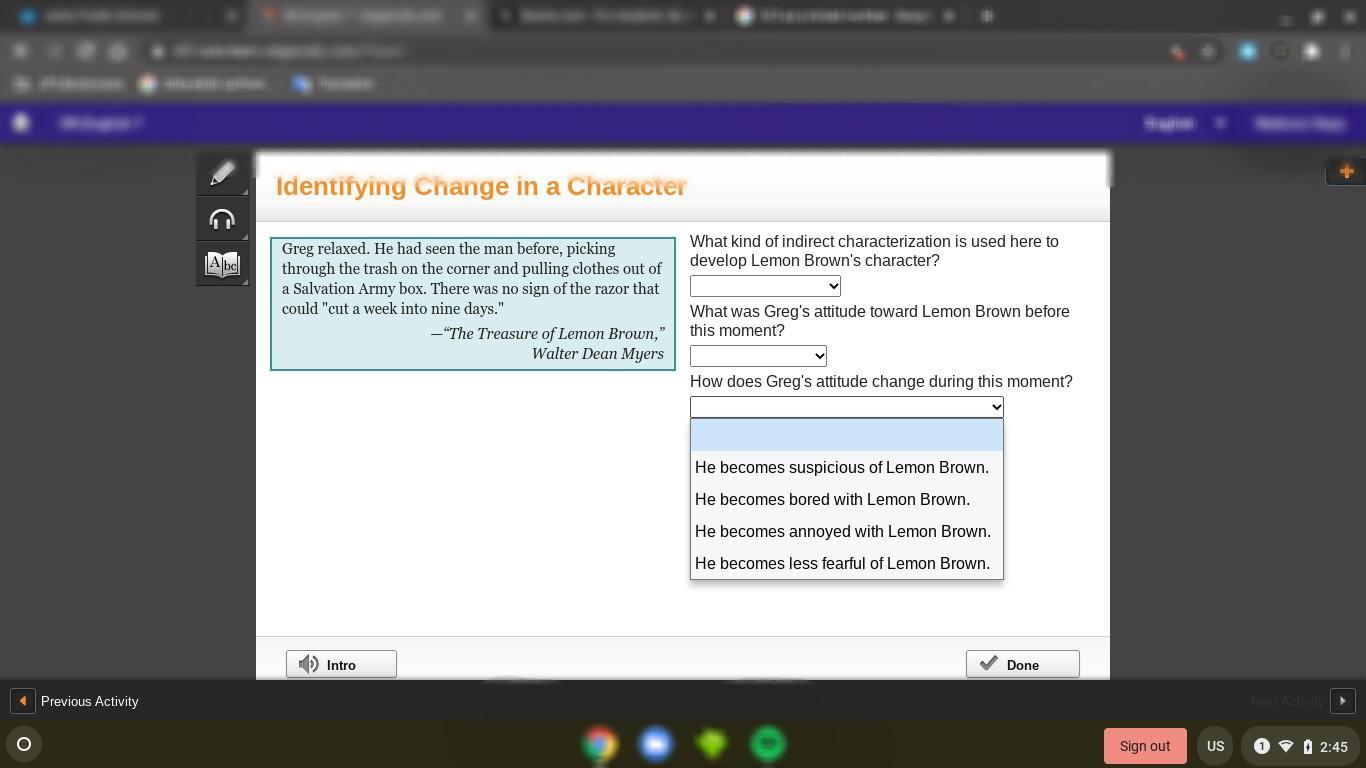The height and width of the screenshot is (768, 1366).
Task: Click the Next Activity arrow icon
Action: (x=1343, y=701)
